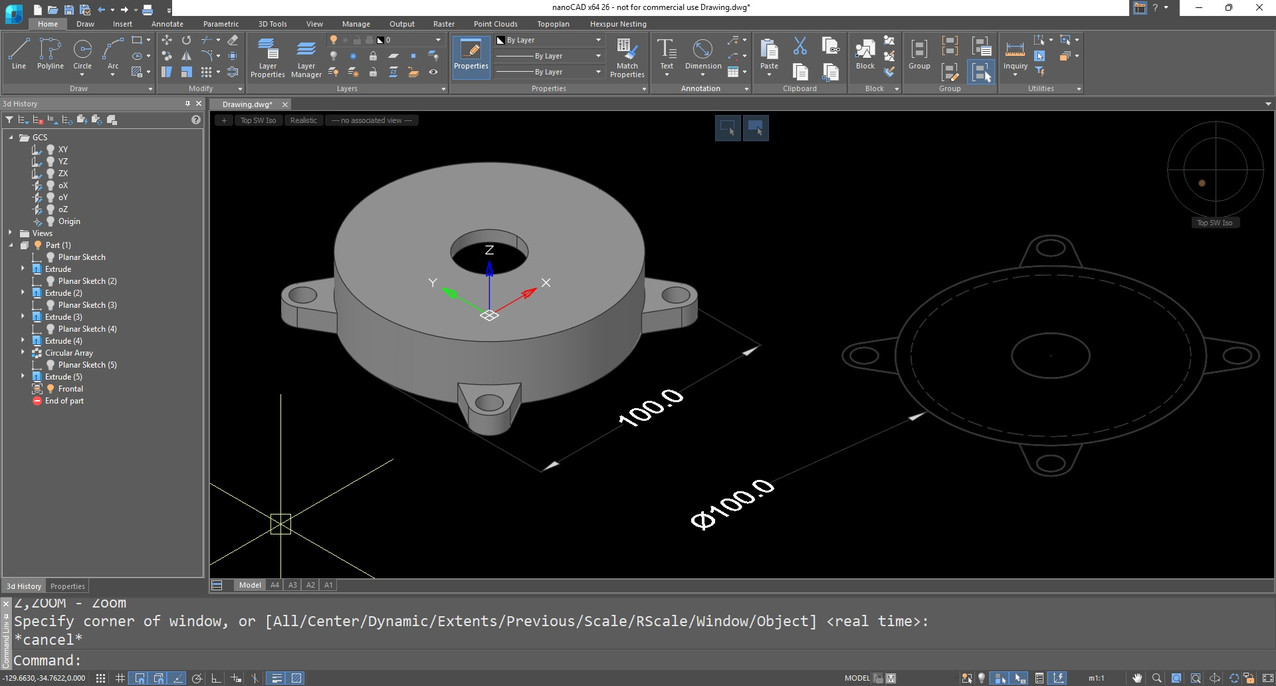The width and height of the screenshot is (1276, 686).
Task: Open the Draw ribbon tab
Action: [x=85, y=23]
